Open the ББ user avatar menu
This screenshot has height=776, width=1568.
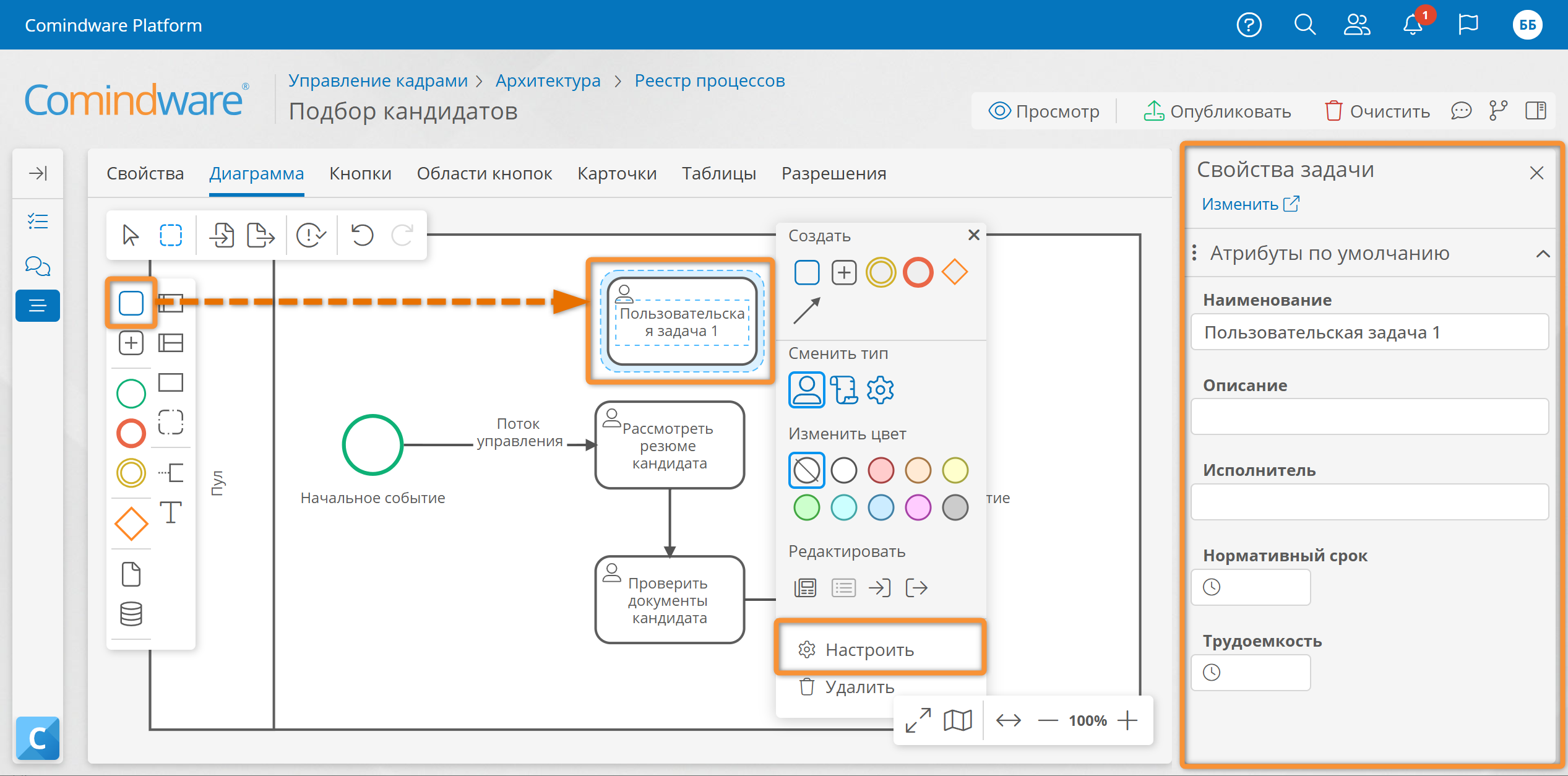coord(1527,25)
